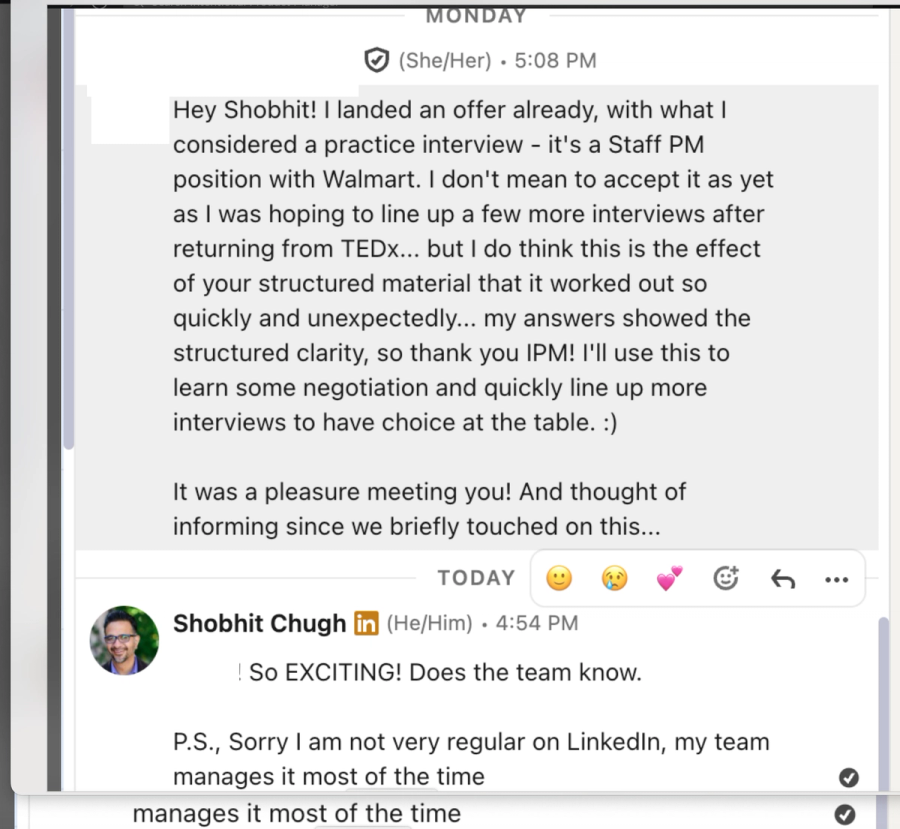This screenshot has height=829, width=900.
Task: React with the pink hearts emoji
Action: pos(669,578)
